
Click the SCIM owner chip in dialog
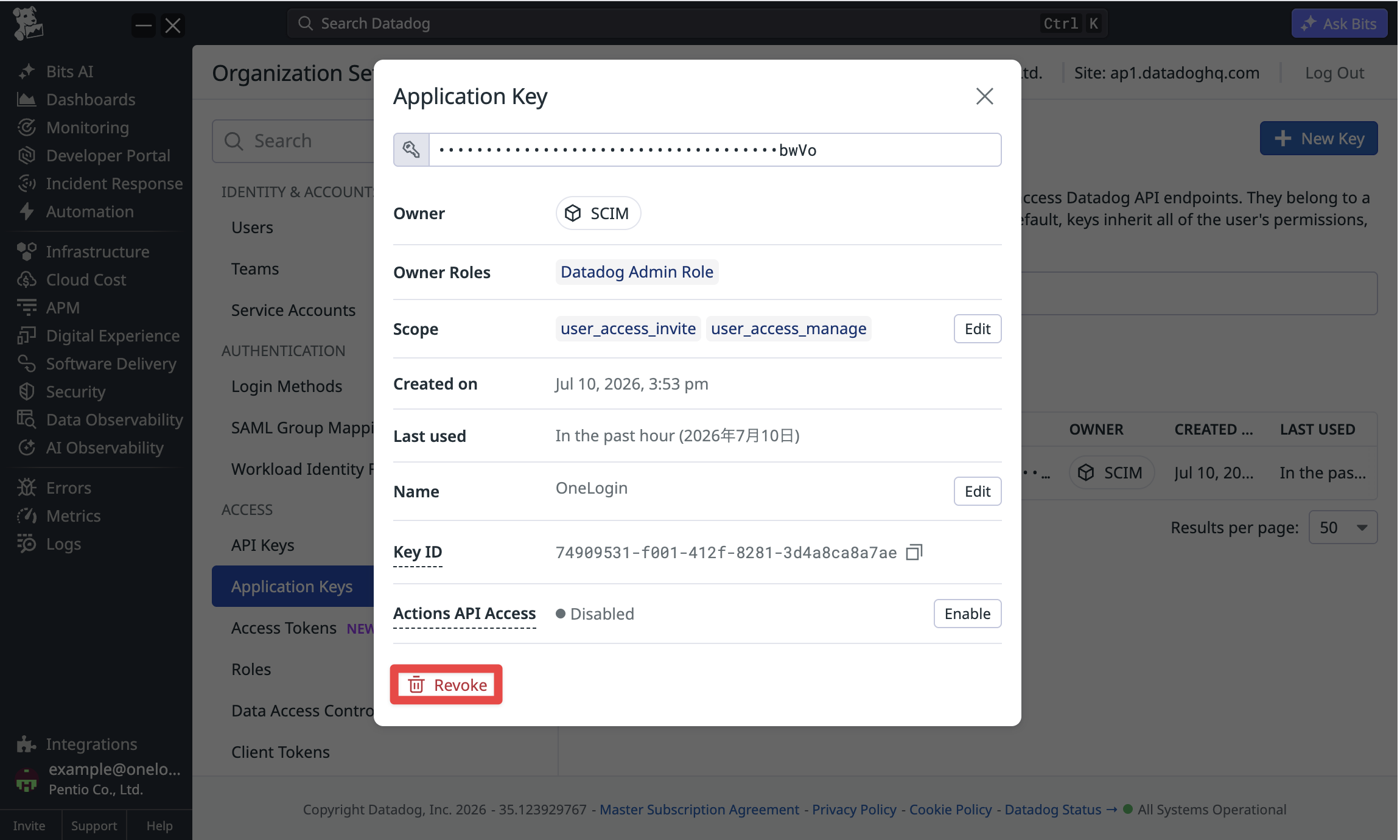coord(598,213)
